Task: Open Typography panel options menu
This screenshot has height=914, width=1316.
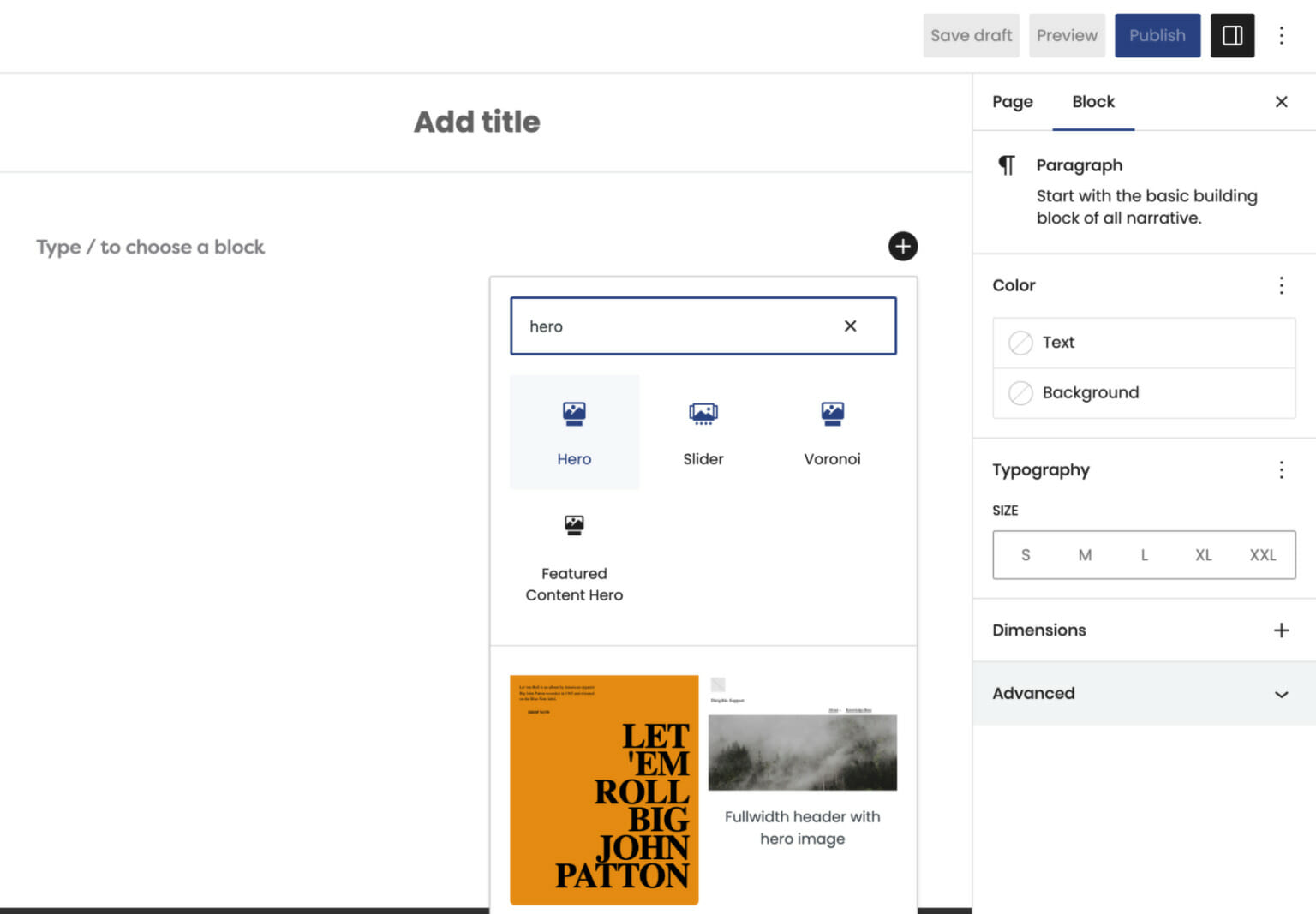Action: [1281, 469]
